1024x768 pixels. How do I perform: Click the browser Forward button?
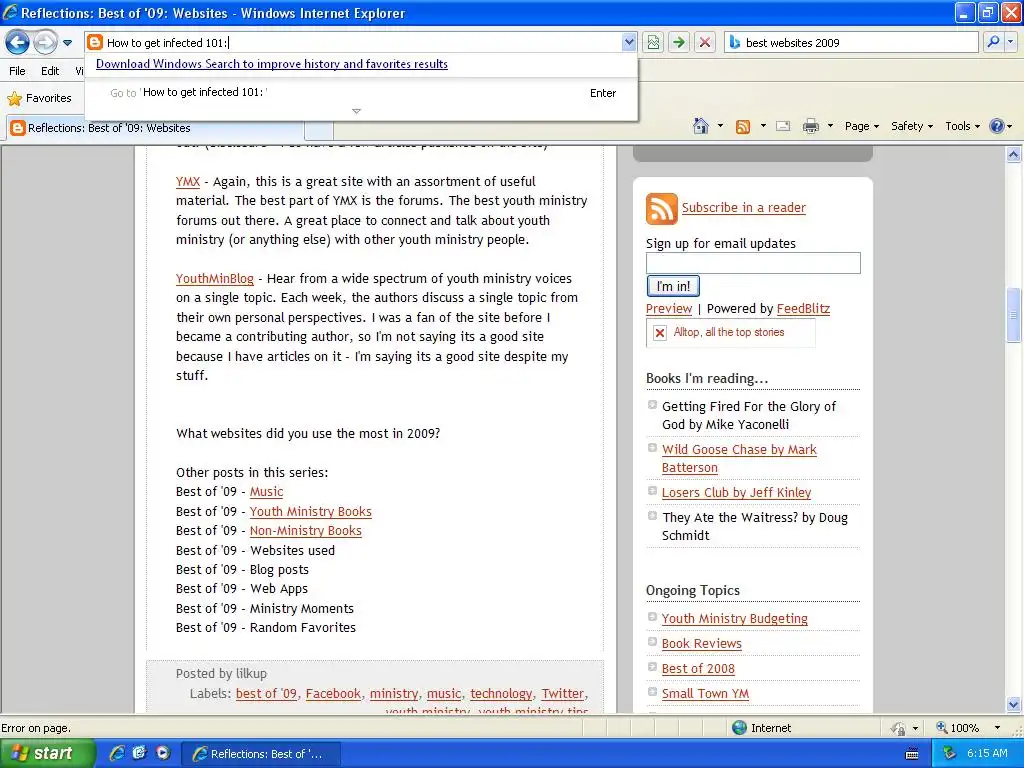(45, 43)
